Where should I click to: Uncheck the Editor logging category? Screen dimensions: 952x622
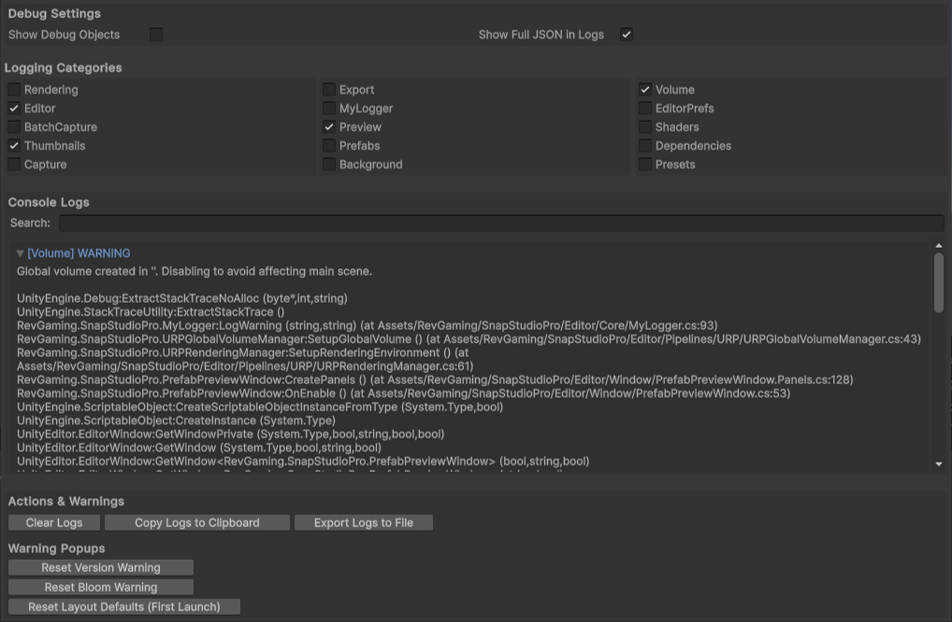click(14, 109)
